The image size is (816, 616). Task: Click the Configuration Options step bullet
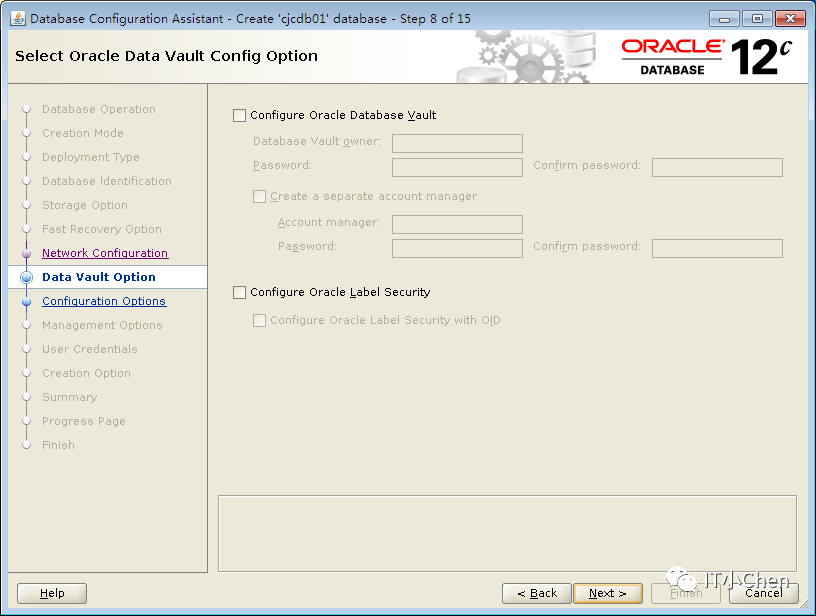click(x=27, y=301)
